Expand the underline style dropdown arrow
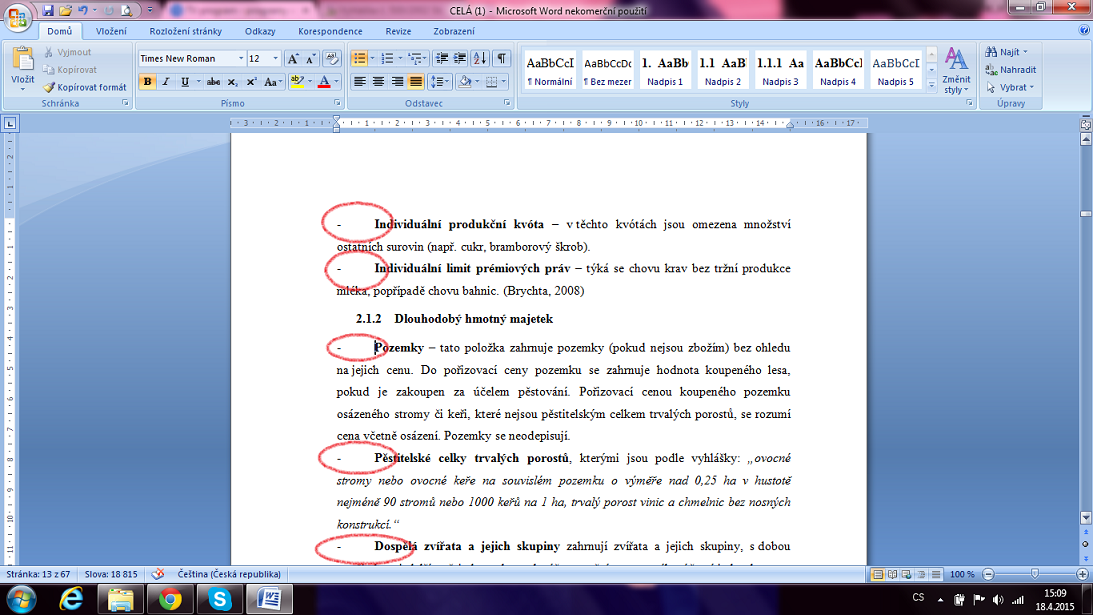The image size is (1093, 615). tap(199, 82)
